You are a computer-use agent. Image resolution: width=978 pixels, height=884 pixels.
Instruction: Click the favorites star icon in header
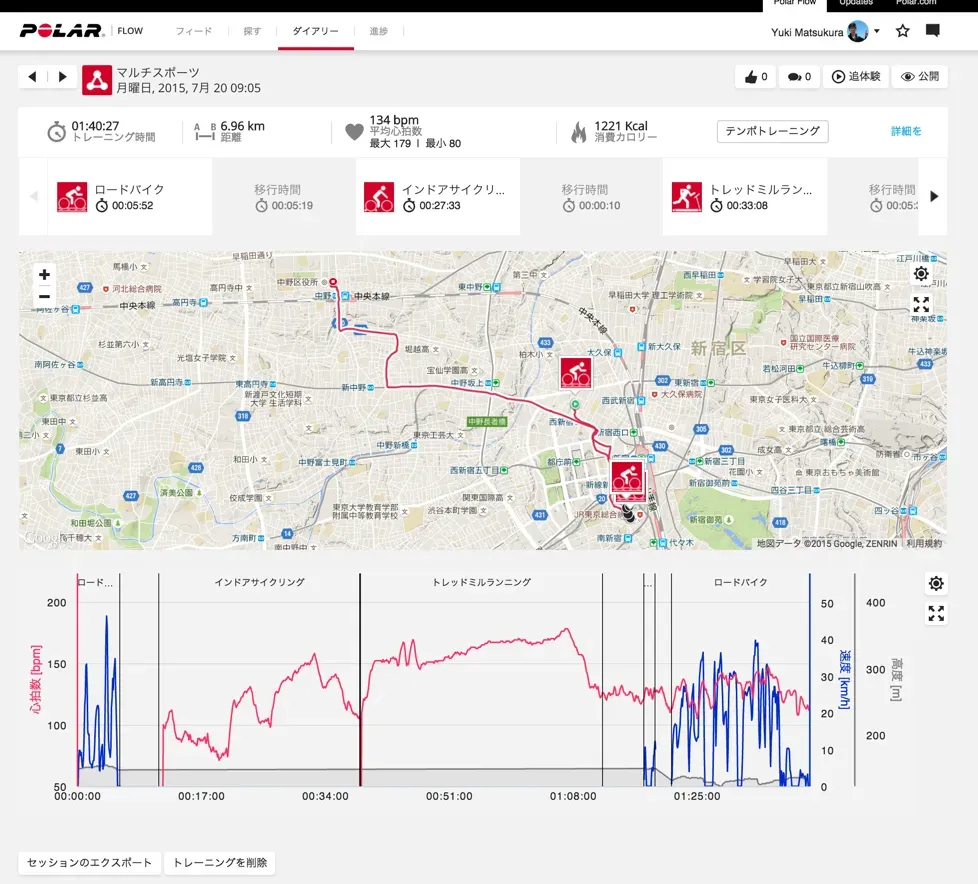(902, 31)
